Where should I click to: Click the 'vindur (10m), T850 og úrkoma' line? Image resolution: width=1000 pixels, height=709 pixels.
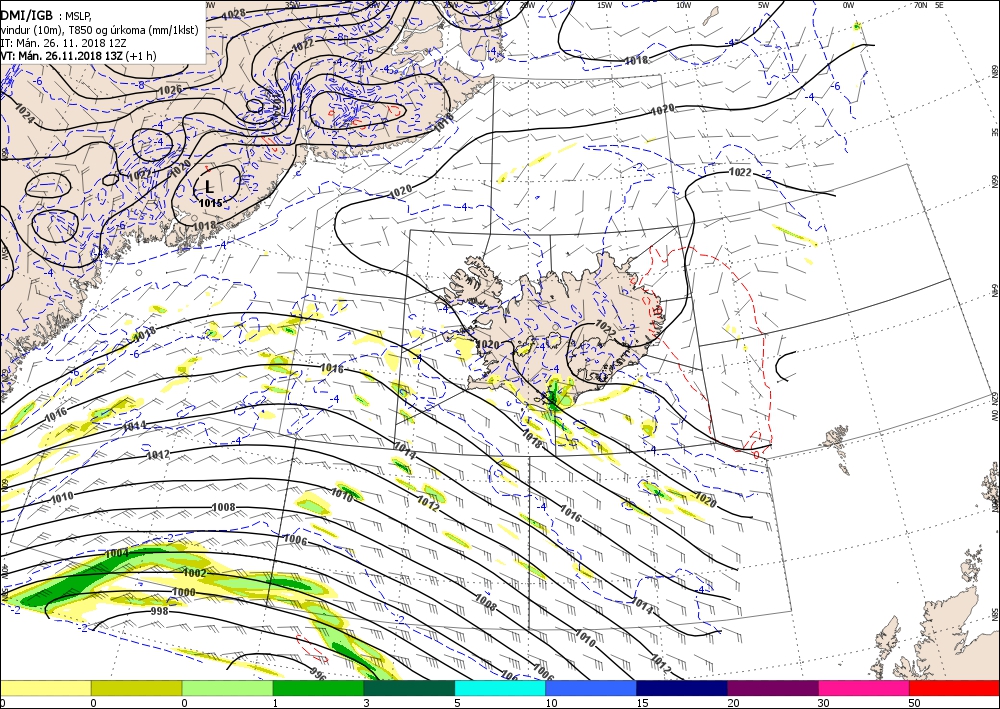click(99, 30)
